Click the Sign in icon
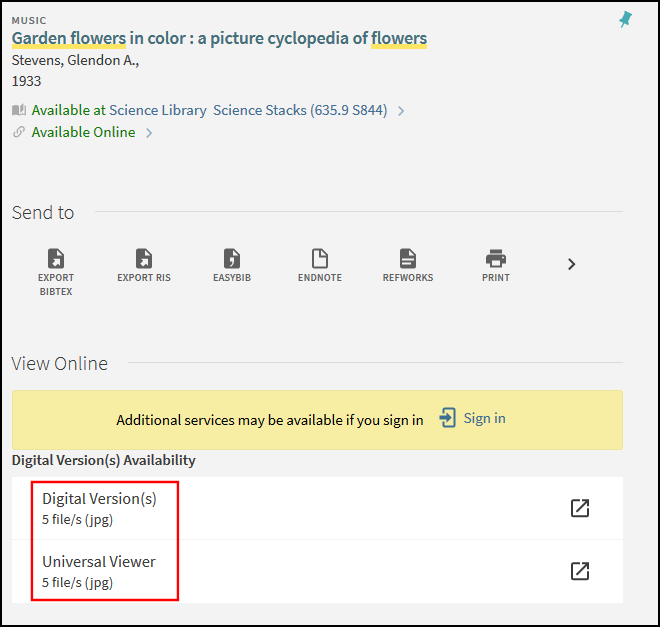The image size is (660, 627). click(x=448, y=419)
